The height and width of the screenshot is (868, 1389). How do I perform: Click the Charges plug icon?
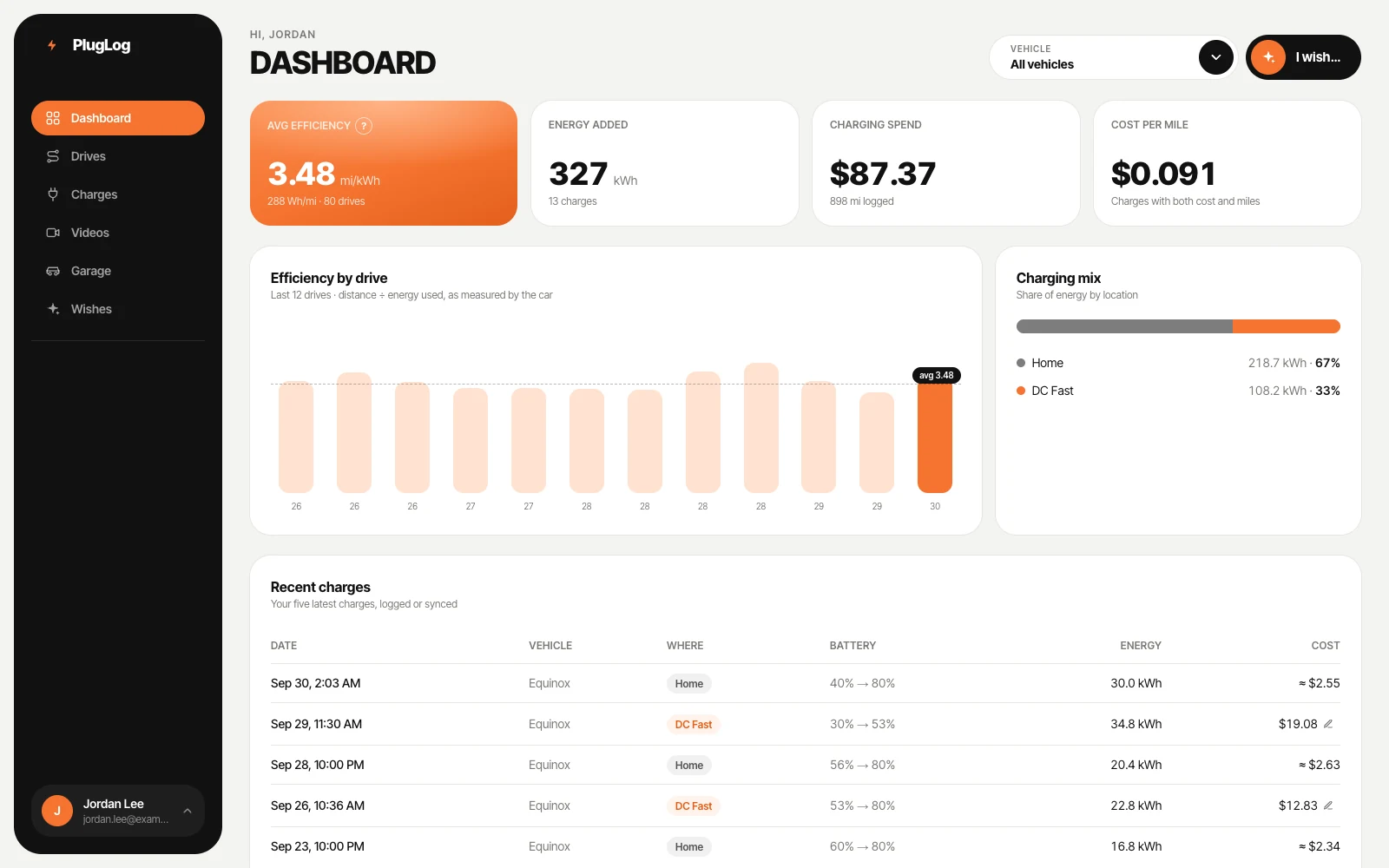[x=53, y=194]
